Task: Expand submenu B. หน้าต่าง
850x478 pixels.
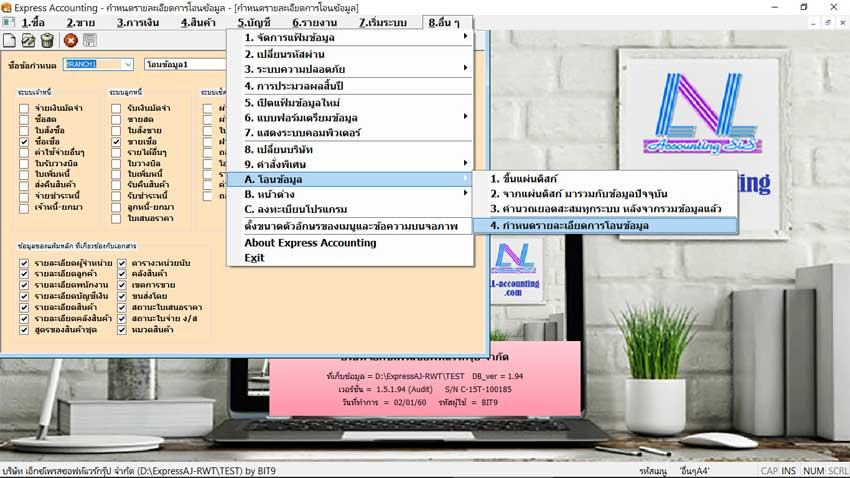Action: click(x=350, y=194)
